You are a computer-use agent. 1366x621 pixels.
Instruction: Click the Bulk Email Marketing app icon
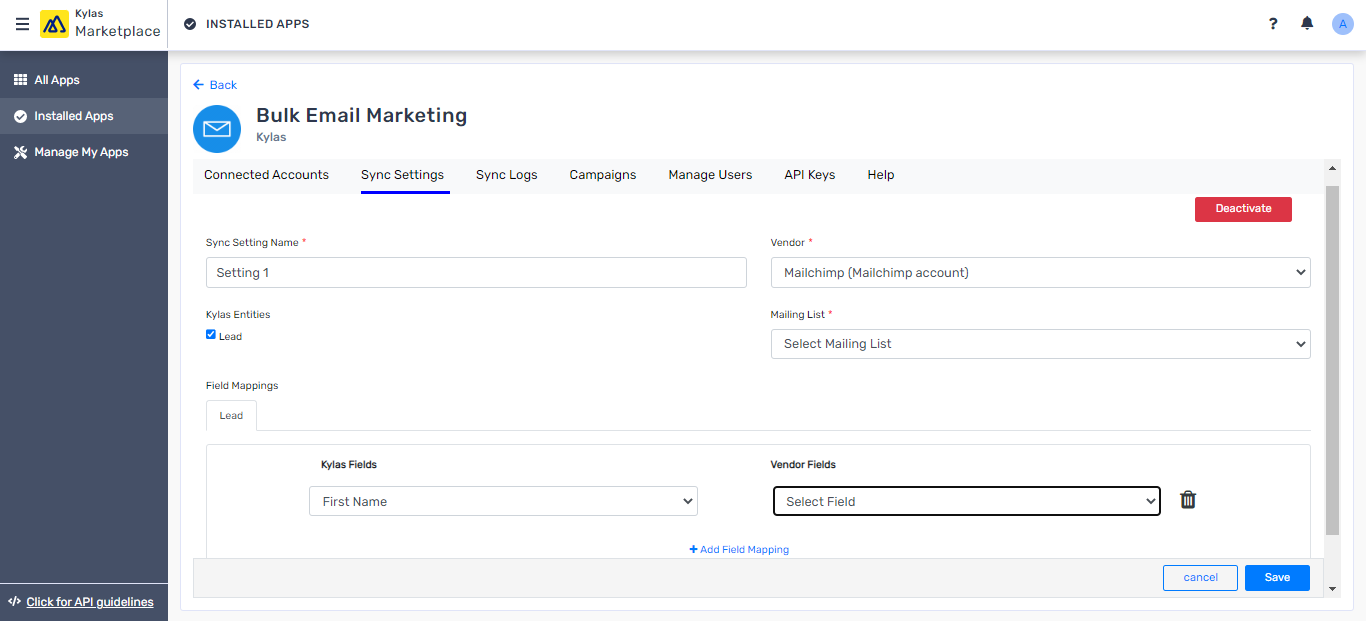(216, 128)
